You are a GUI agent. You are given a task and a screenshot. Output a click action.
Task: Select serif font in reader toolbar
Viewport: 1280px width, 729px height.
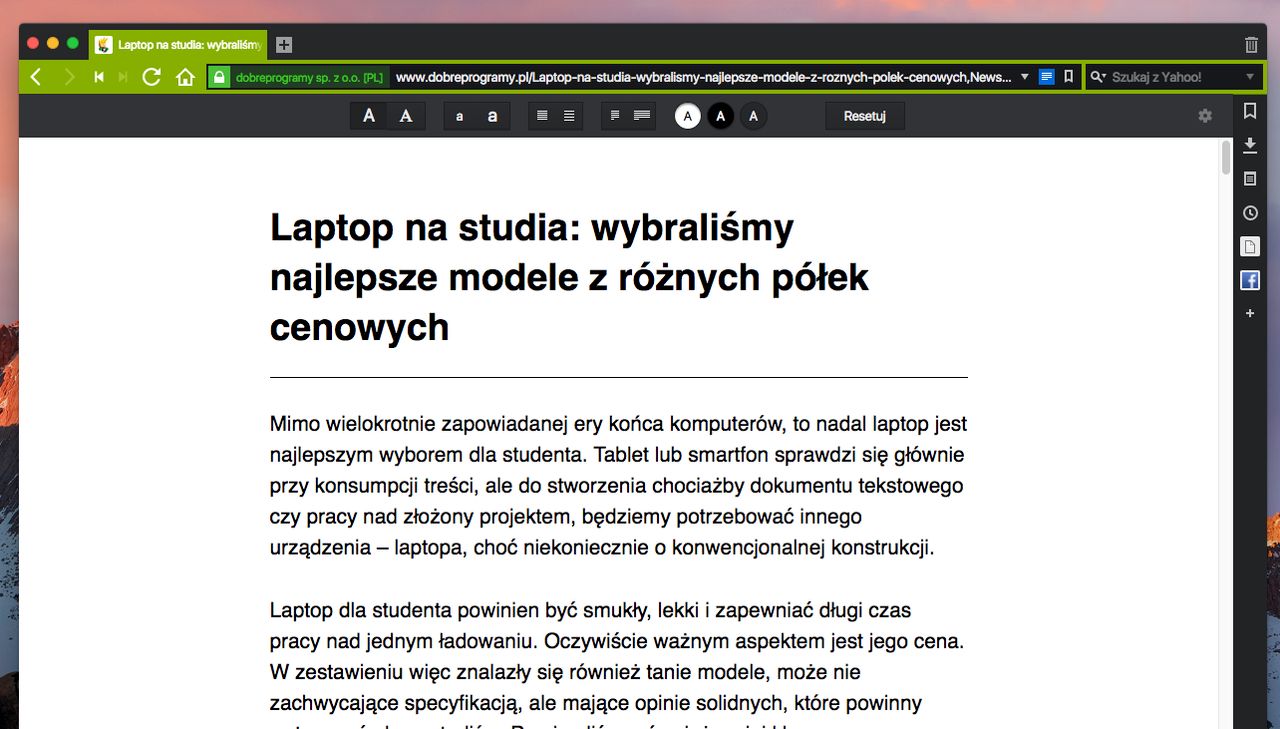[406, 116]
